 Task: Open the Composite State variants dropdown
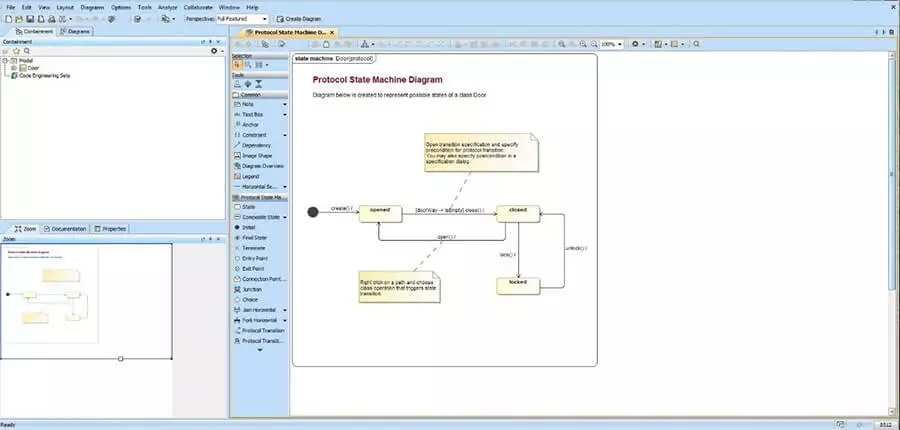point(284,217)
